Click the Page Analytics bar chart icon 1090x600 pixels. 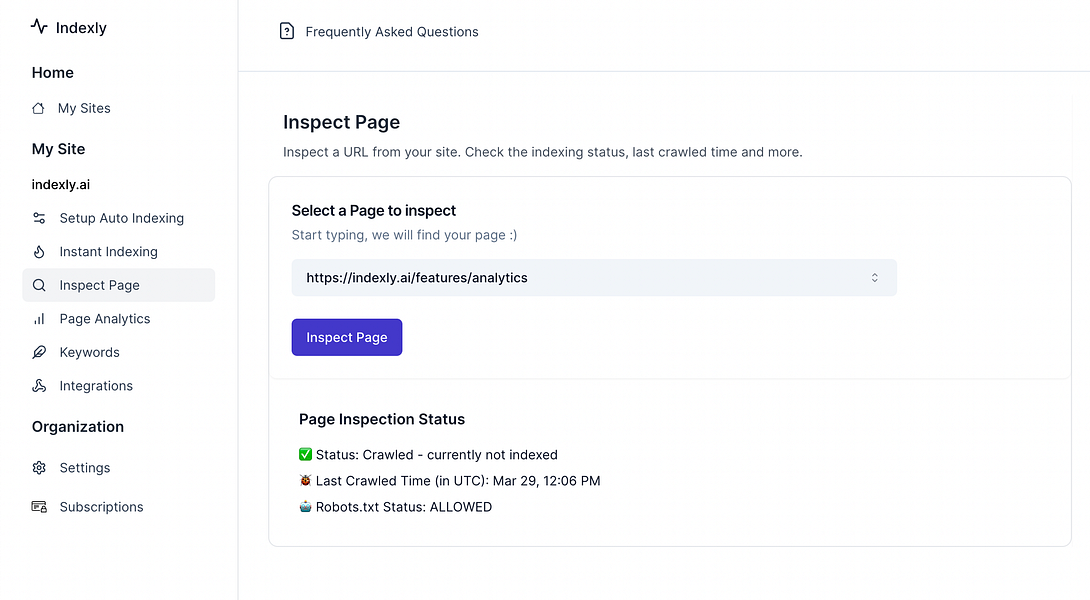pos(39,318)
